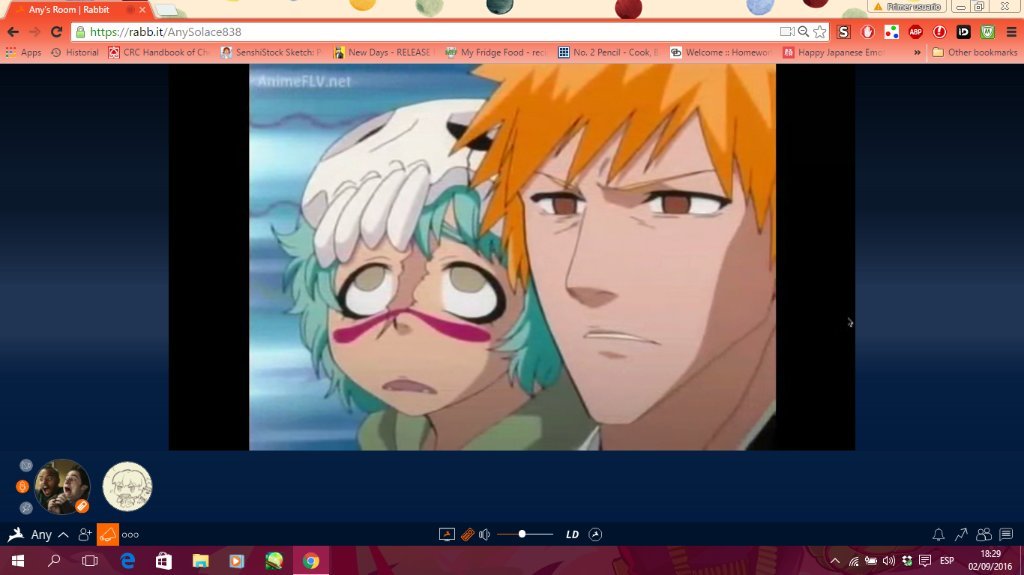Invite people with the add-person icon

tap(84, 534)
